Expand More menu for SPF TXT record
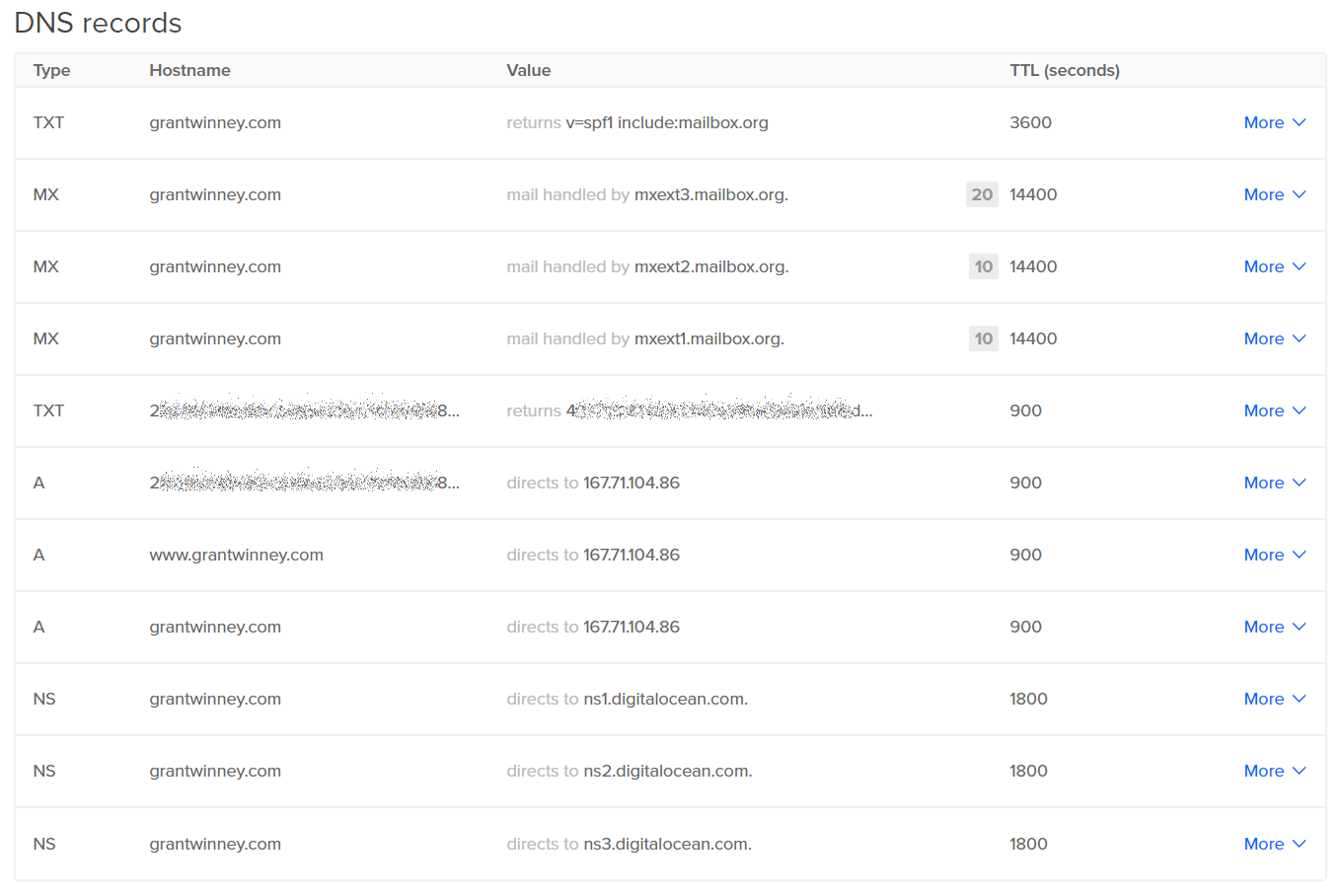Screen dimensions: 1340x896 tap(1274, 122)
